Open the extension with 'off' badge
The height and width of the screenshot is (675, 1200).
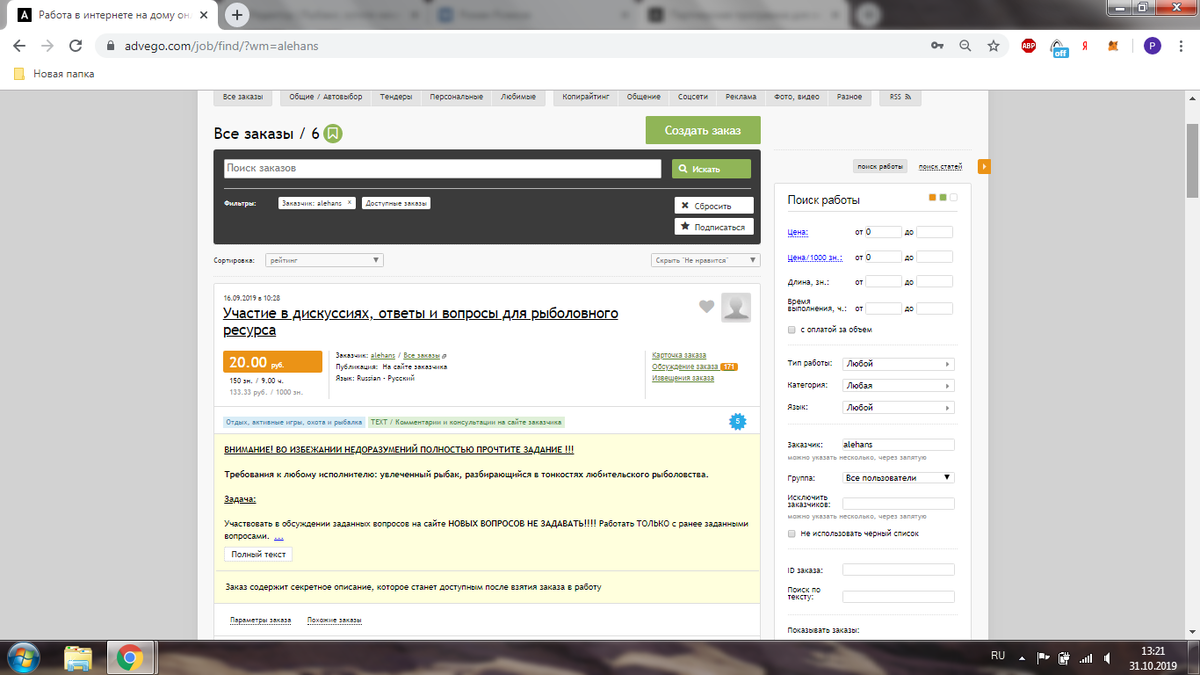pos(1059,47)
